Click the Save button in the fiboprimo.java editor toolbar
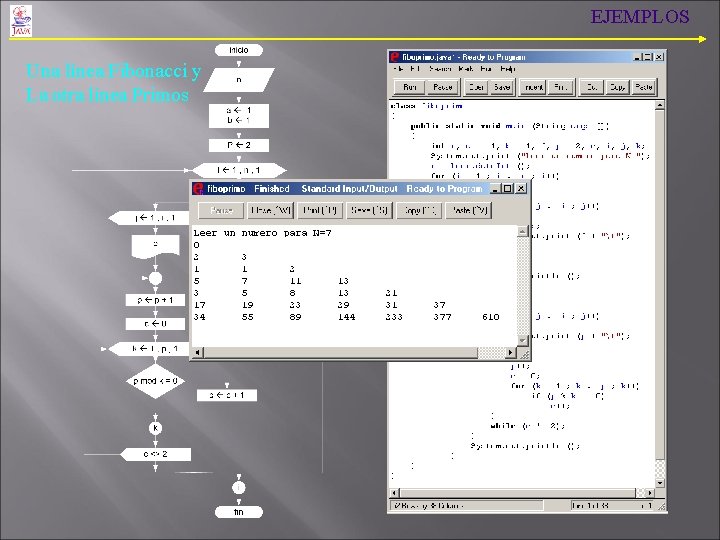Image resolution: width=720 pixels, height=540 pixels. coord(501,87)
